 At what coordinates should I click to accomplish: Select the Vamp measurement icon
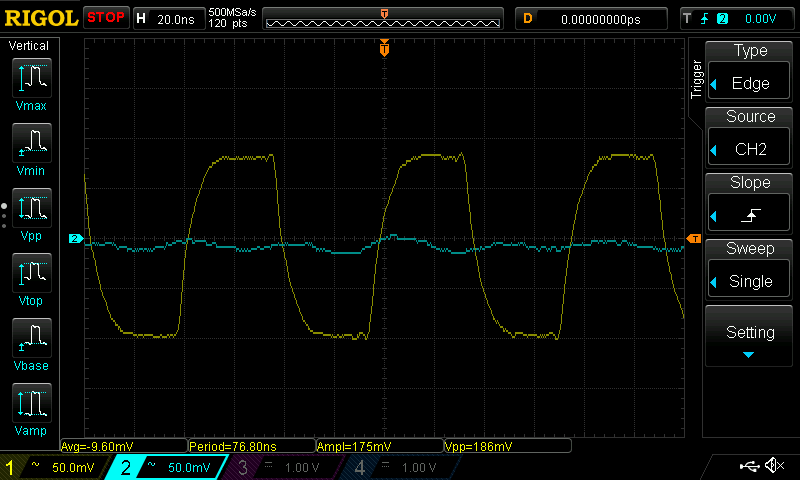[x=32, y=403]
